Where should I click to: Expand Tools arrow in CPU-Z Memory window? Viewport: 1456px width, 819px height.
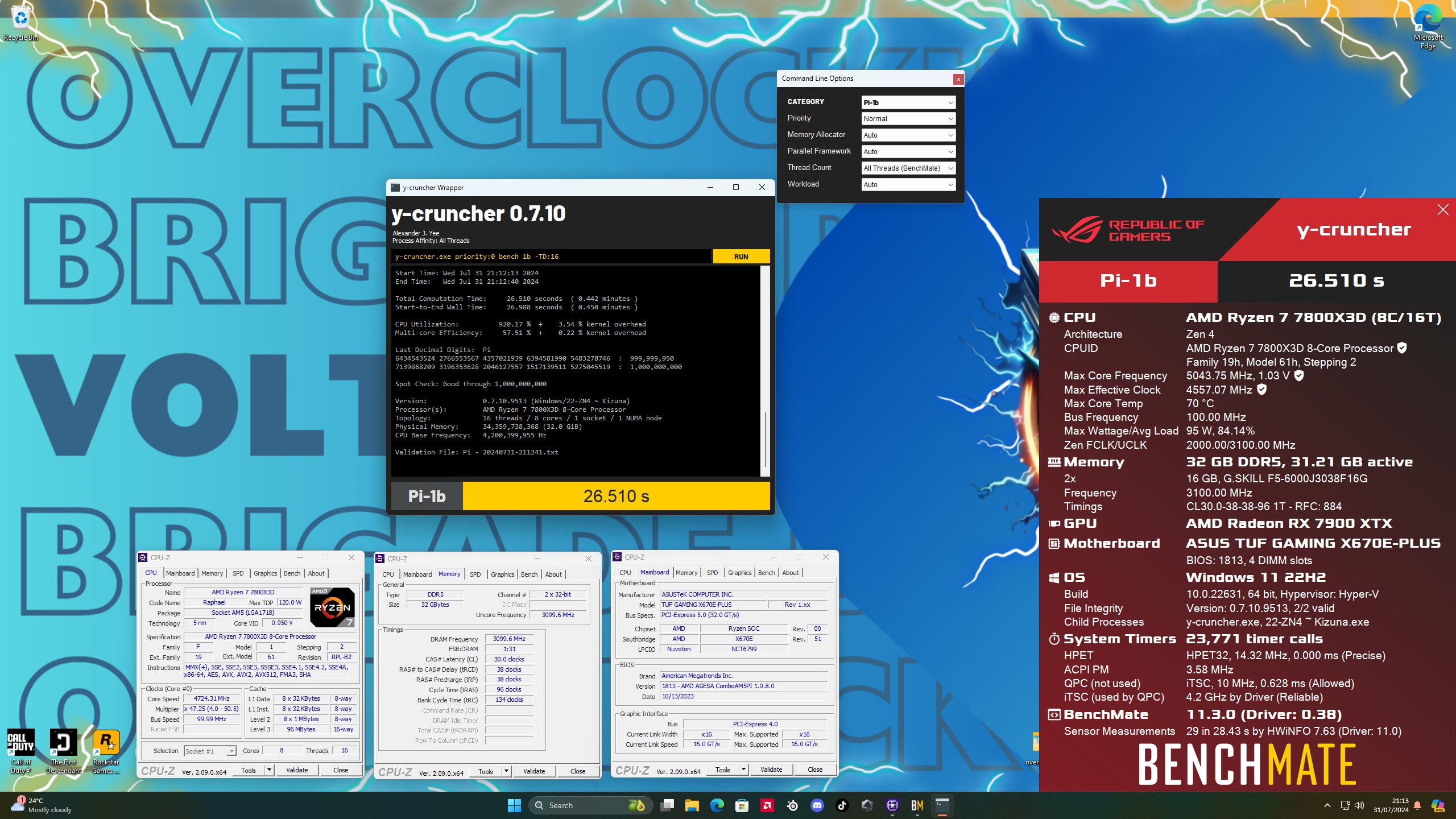coord(506,771)
